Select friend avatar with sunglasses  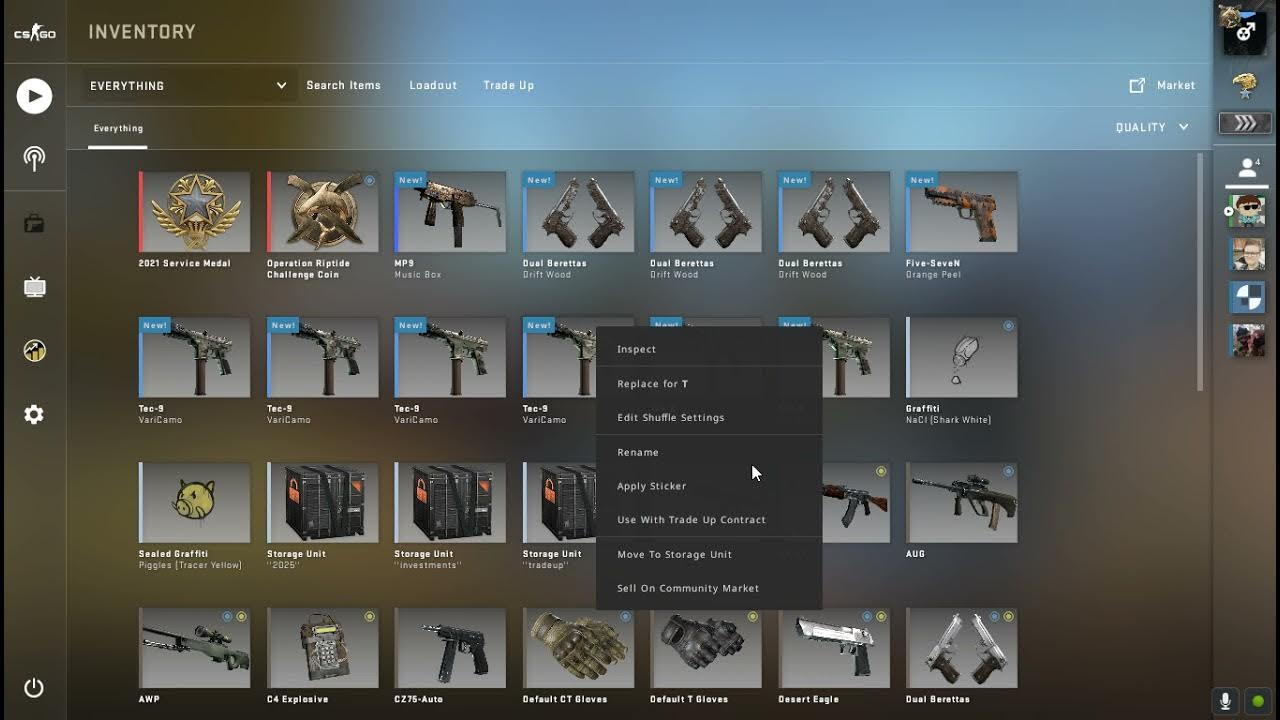(x=1247, y=211)
